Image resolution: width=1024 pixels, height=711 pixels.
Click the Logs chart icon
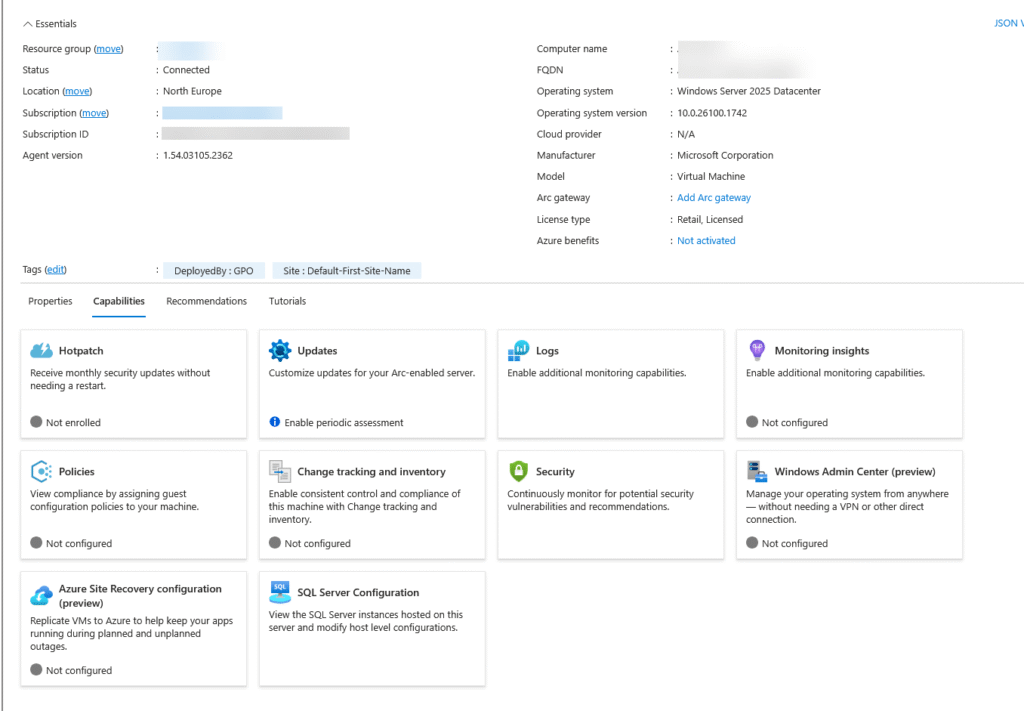pyautogui.click(x=519, y=351)
